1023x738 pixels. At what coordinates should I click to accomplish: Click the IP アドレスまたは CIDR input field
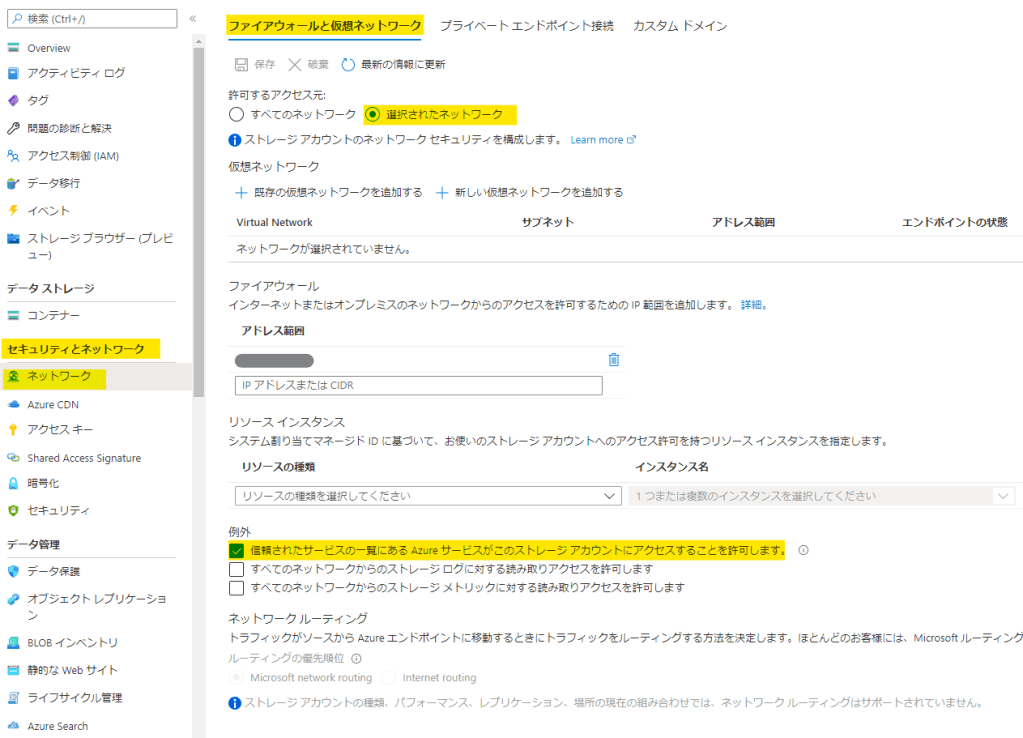418,386
